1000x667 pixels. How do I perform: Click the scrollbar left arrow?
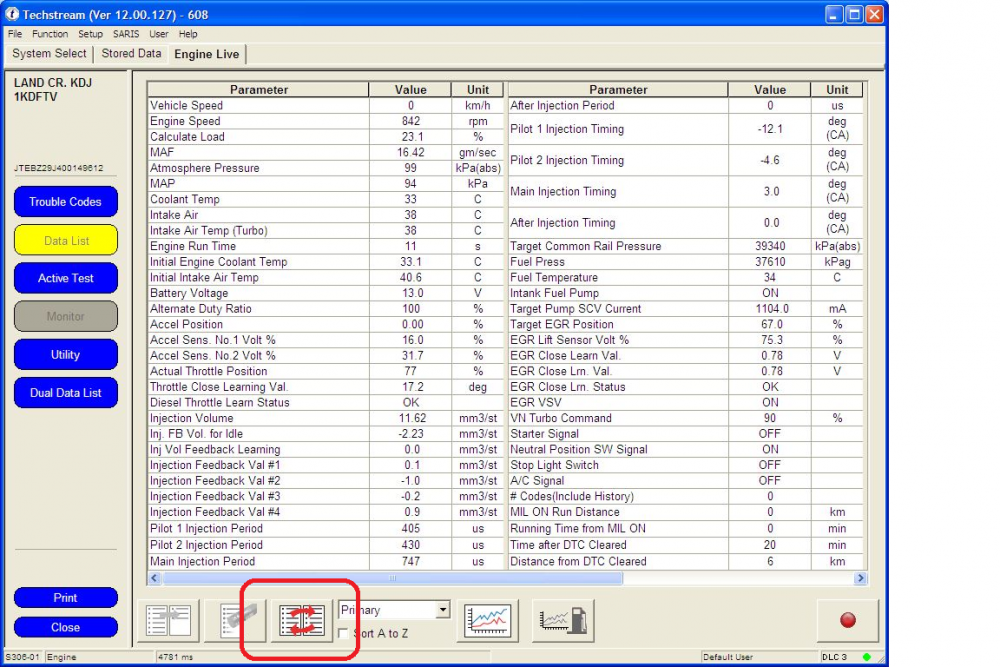click(154, 578)
